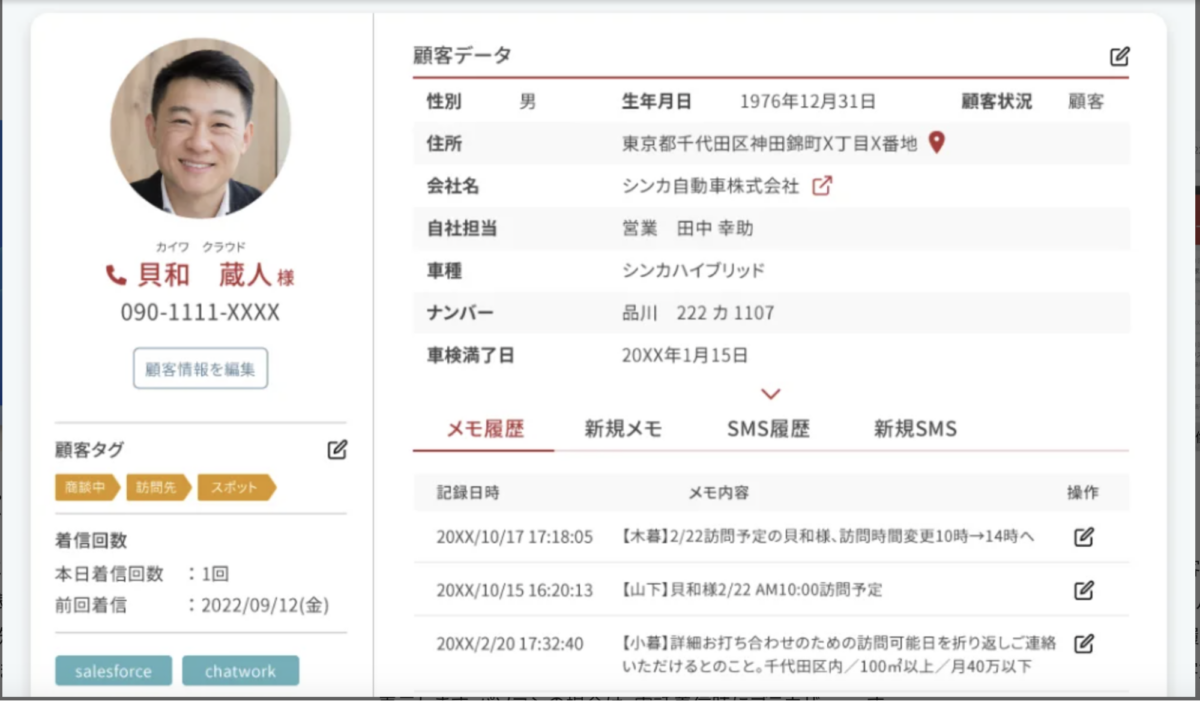Viewport: 1200px width, 701px height.
Task: Select the 訪問先 customer tag
Action: (x=157, y=488)
